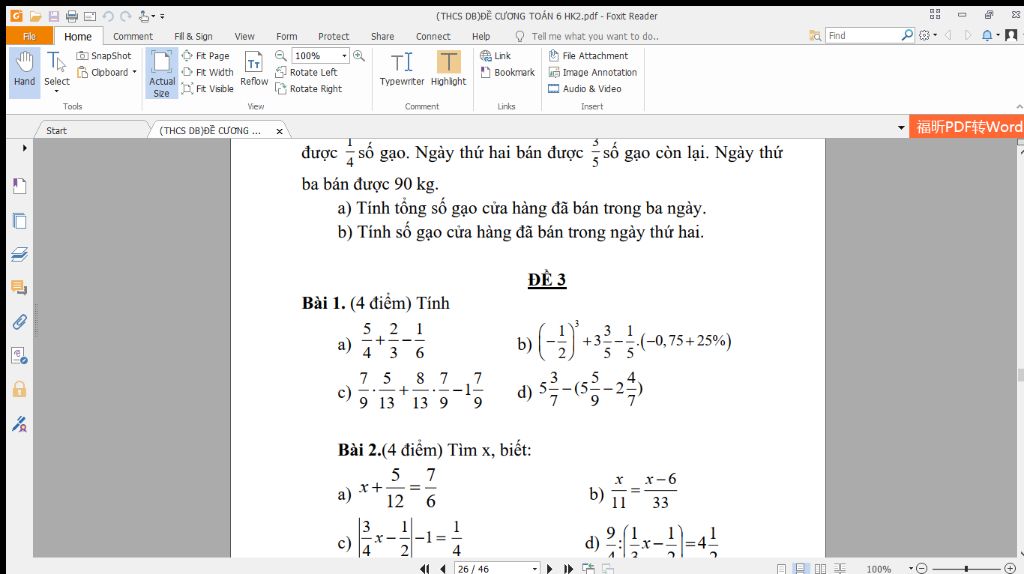
Task: Rotate the page right
Action: click(308, 88)
